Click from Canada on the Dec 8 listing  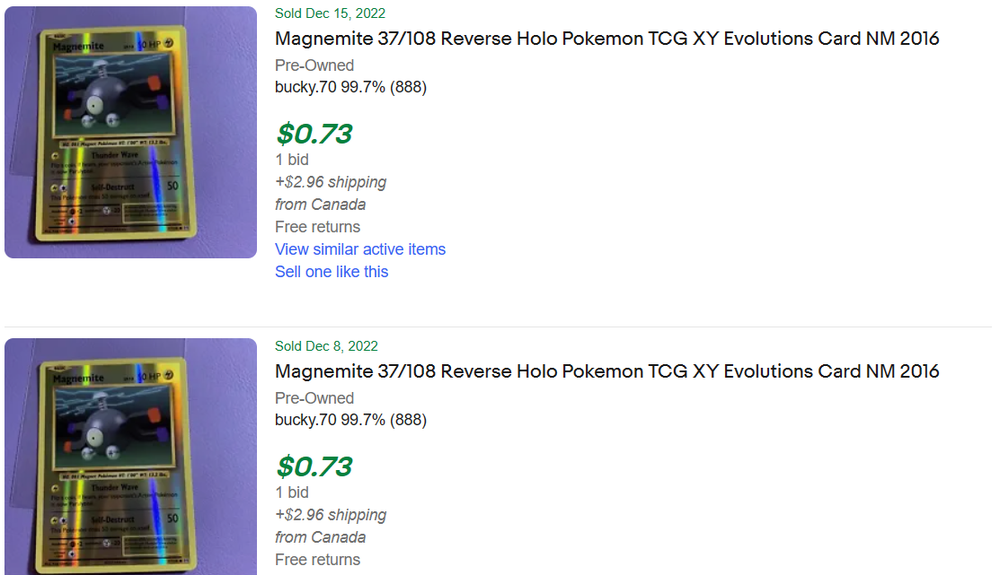coord(320,537)
